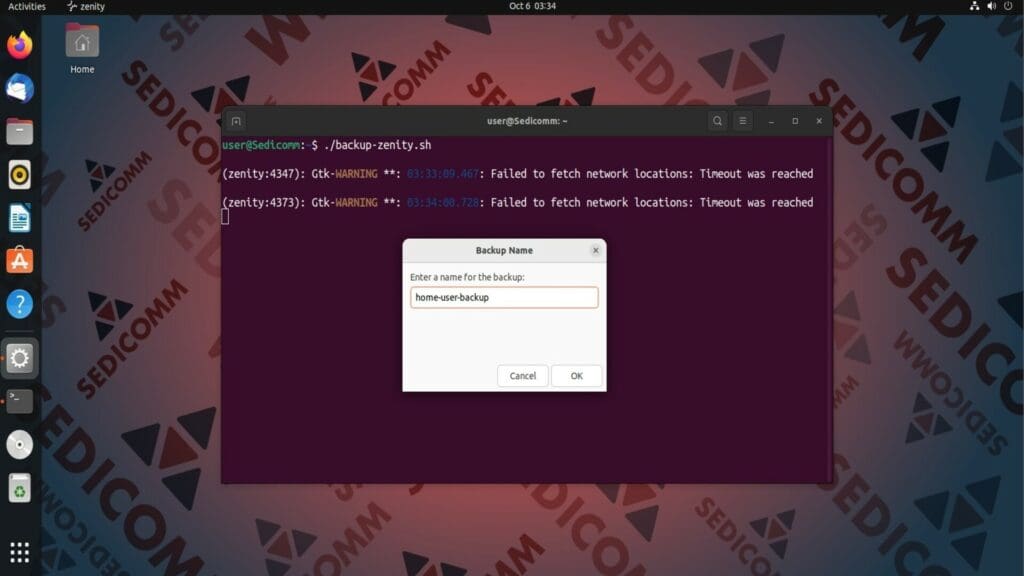Open the terminal search icon
Viewport: 1024px width, 576px height.
click(x=718, y=120)
